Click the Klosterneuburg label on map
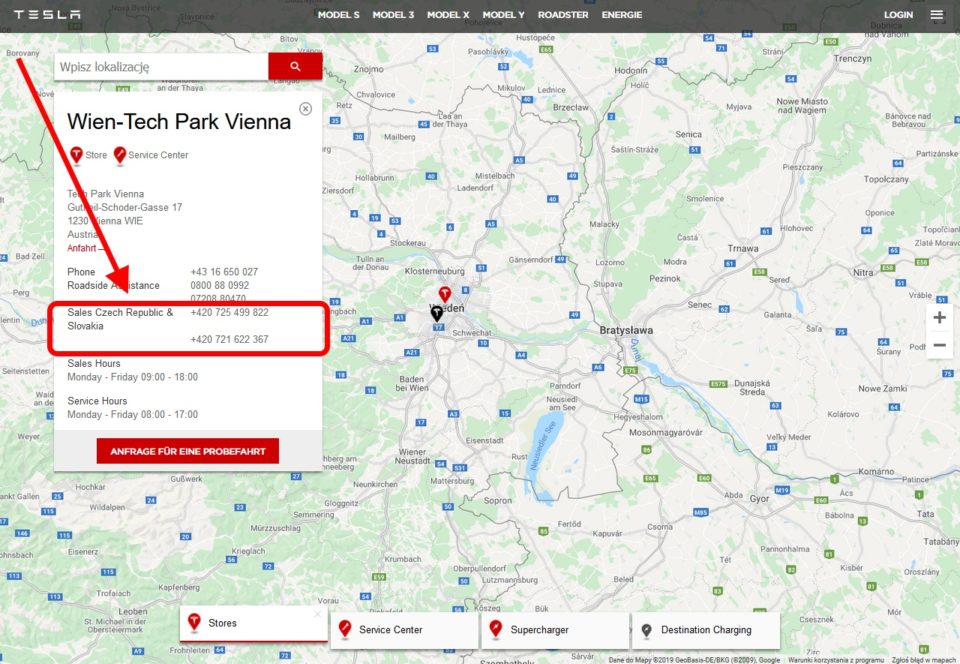Viewport: 960px width, 664px height. [x=435, y=270]
